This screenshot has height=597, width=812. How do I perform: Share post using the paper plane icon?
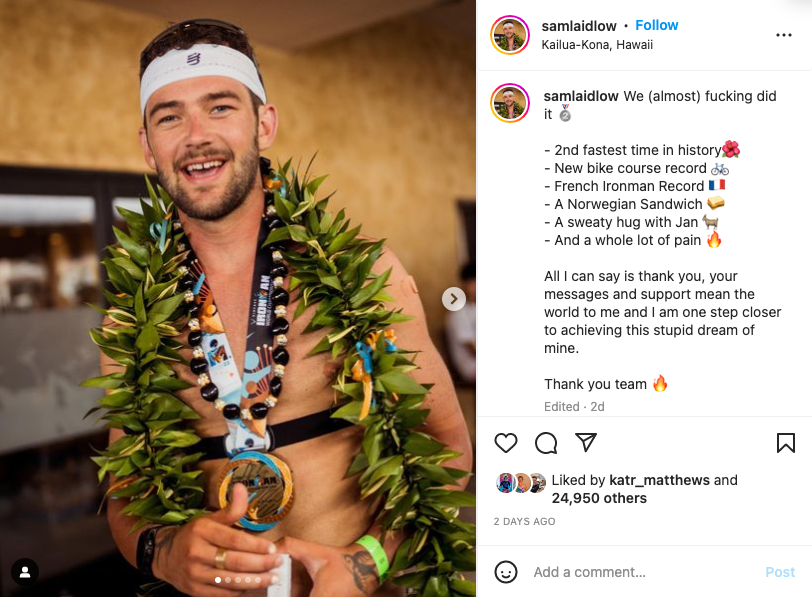[586, 443]
